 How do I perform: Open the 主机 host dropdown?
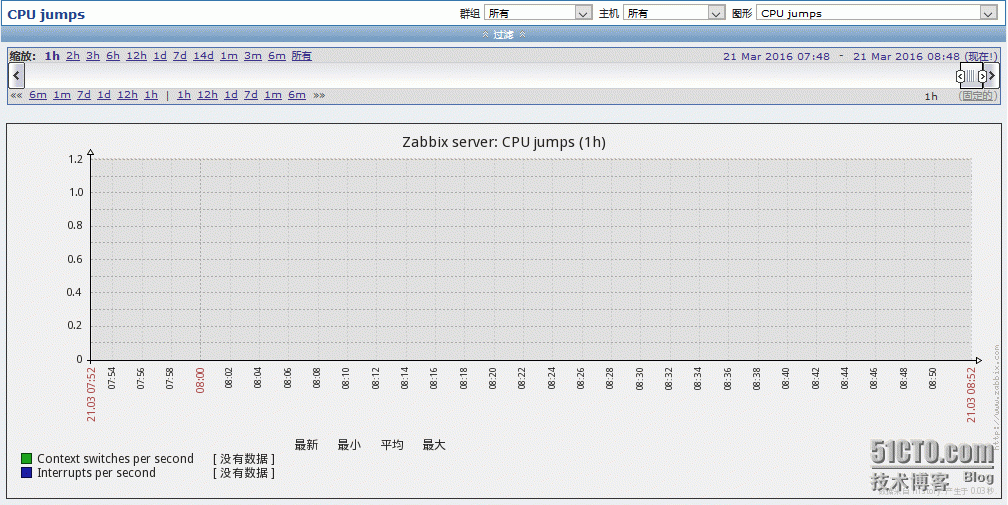[674, 13]
